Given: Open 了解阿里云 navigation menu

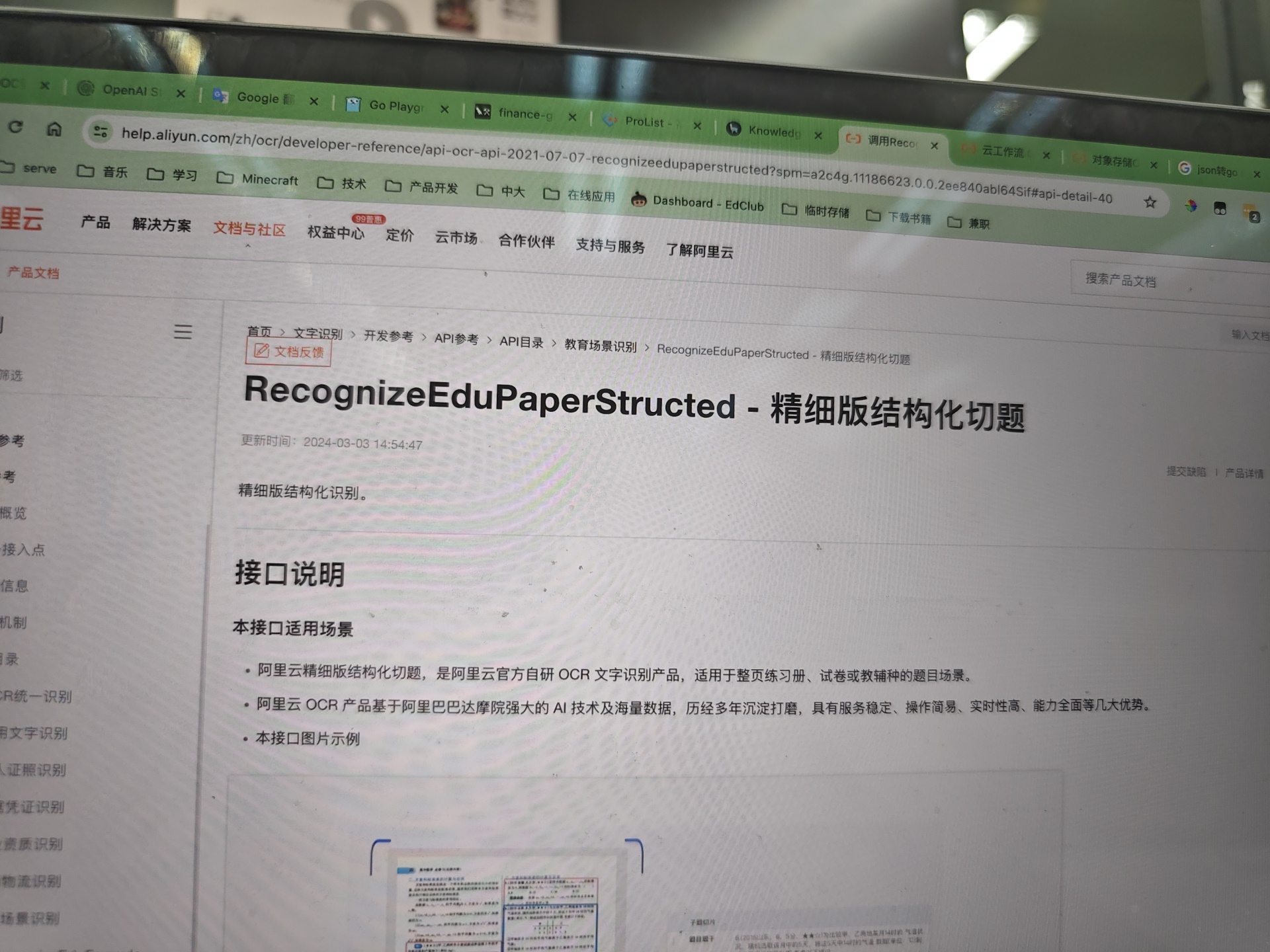Looking at the screenshot, I should [699, 251].
